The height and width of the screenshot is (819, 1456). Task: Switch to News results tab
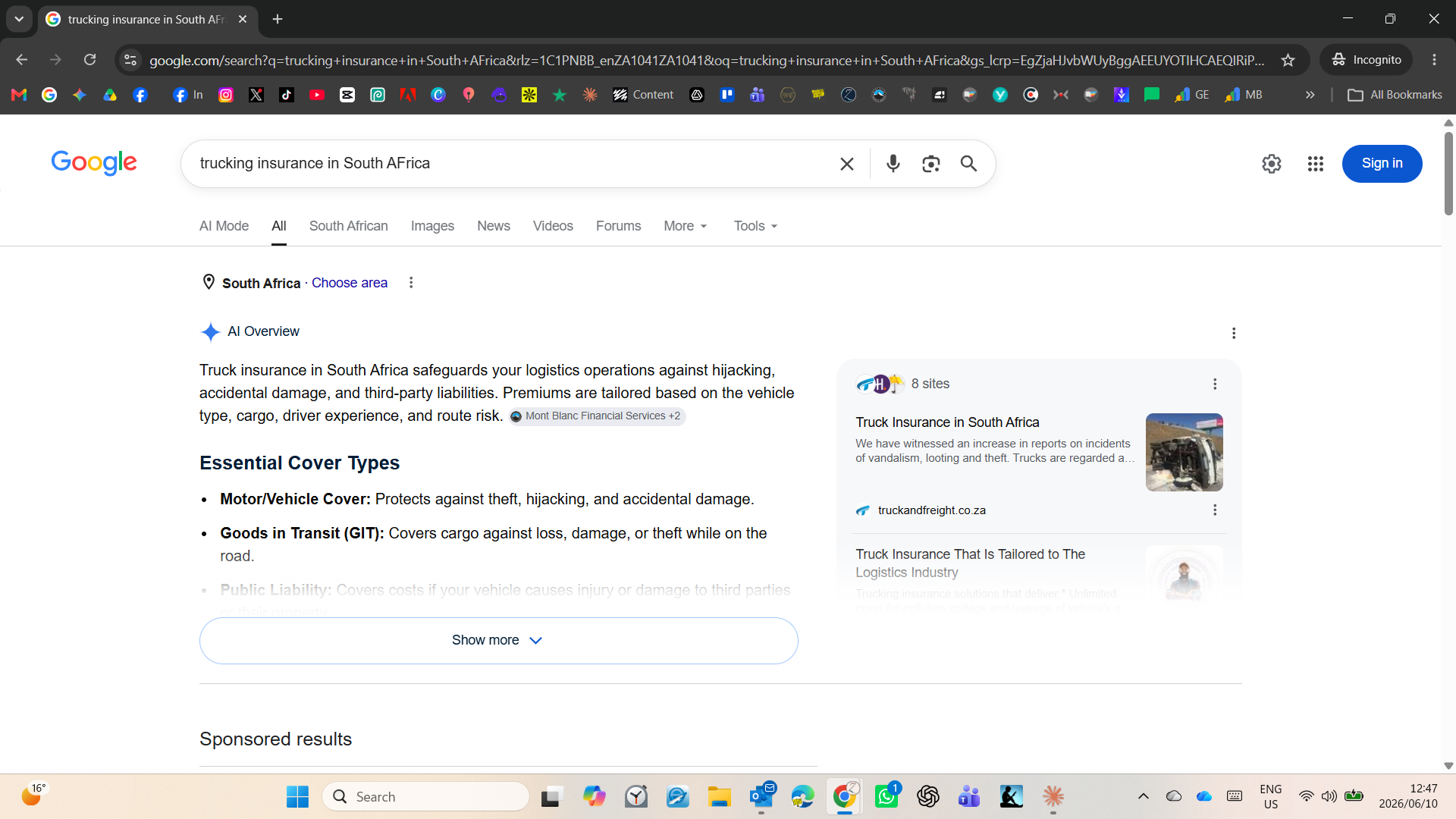click(x=494, y=226)
